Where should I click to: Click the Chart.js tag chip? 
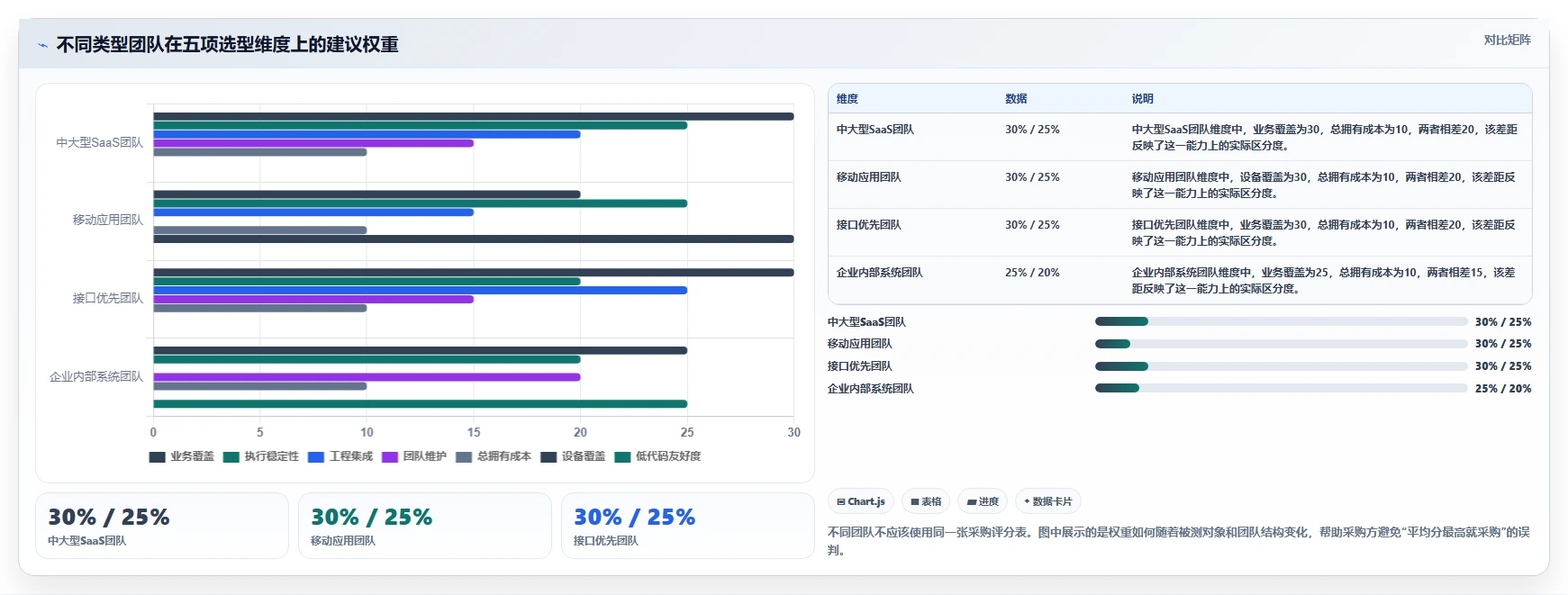861,501
